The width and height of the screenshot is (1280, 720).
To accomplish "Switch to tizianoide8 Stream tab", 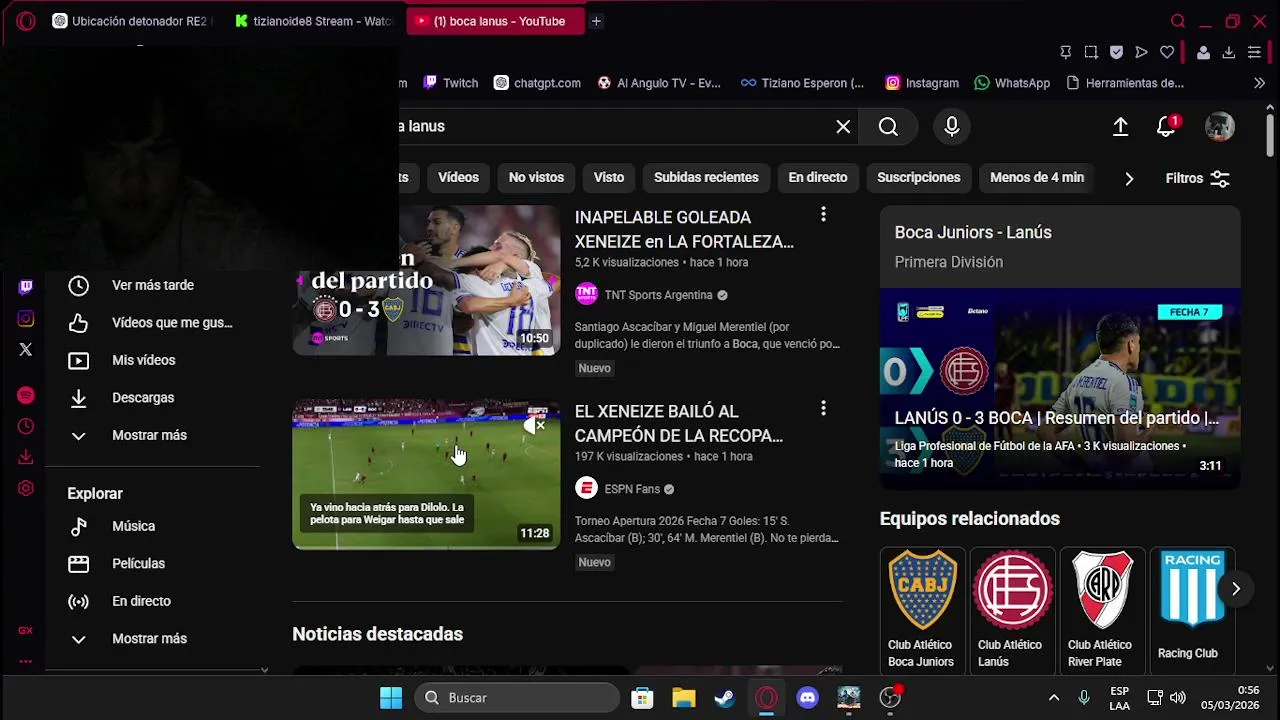I will pyautogui.click(x=313, y=21).
